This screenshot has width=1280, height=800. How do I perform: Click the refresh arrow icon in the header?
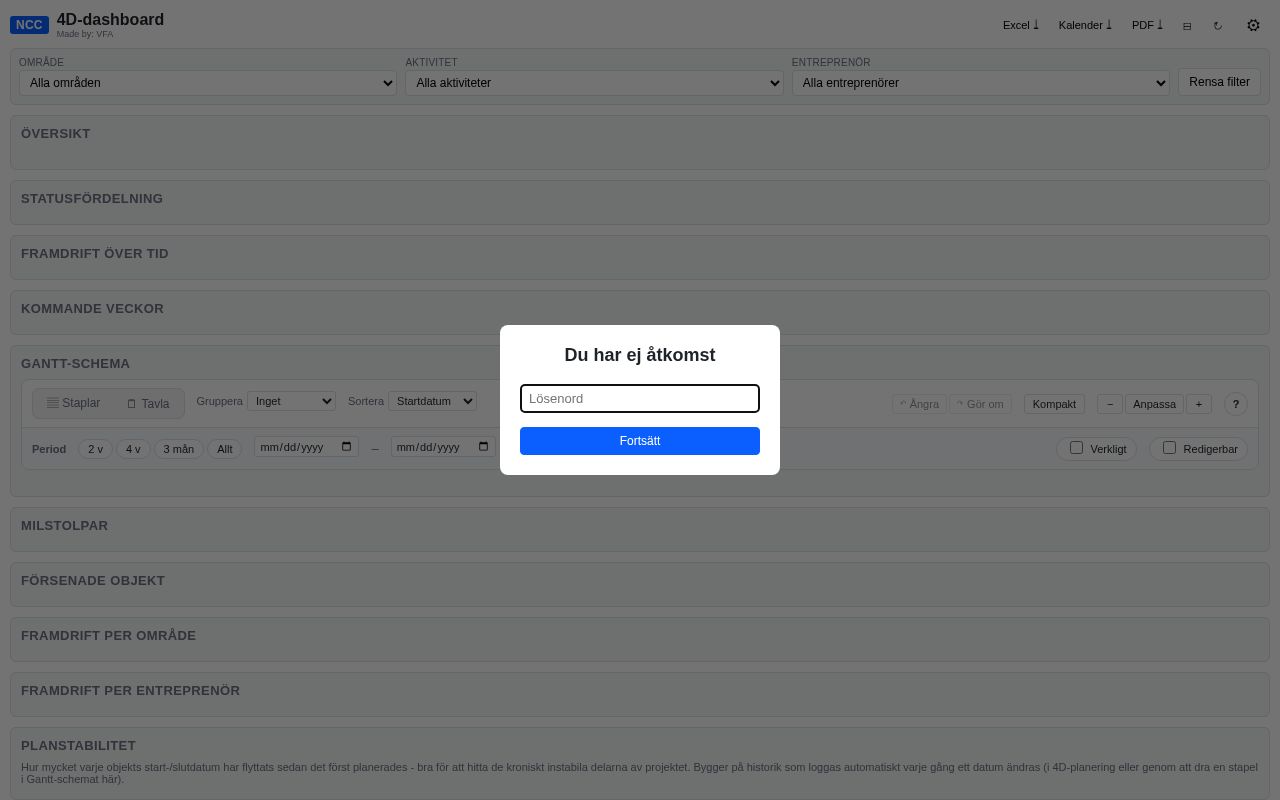tap(1217, 26)
